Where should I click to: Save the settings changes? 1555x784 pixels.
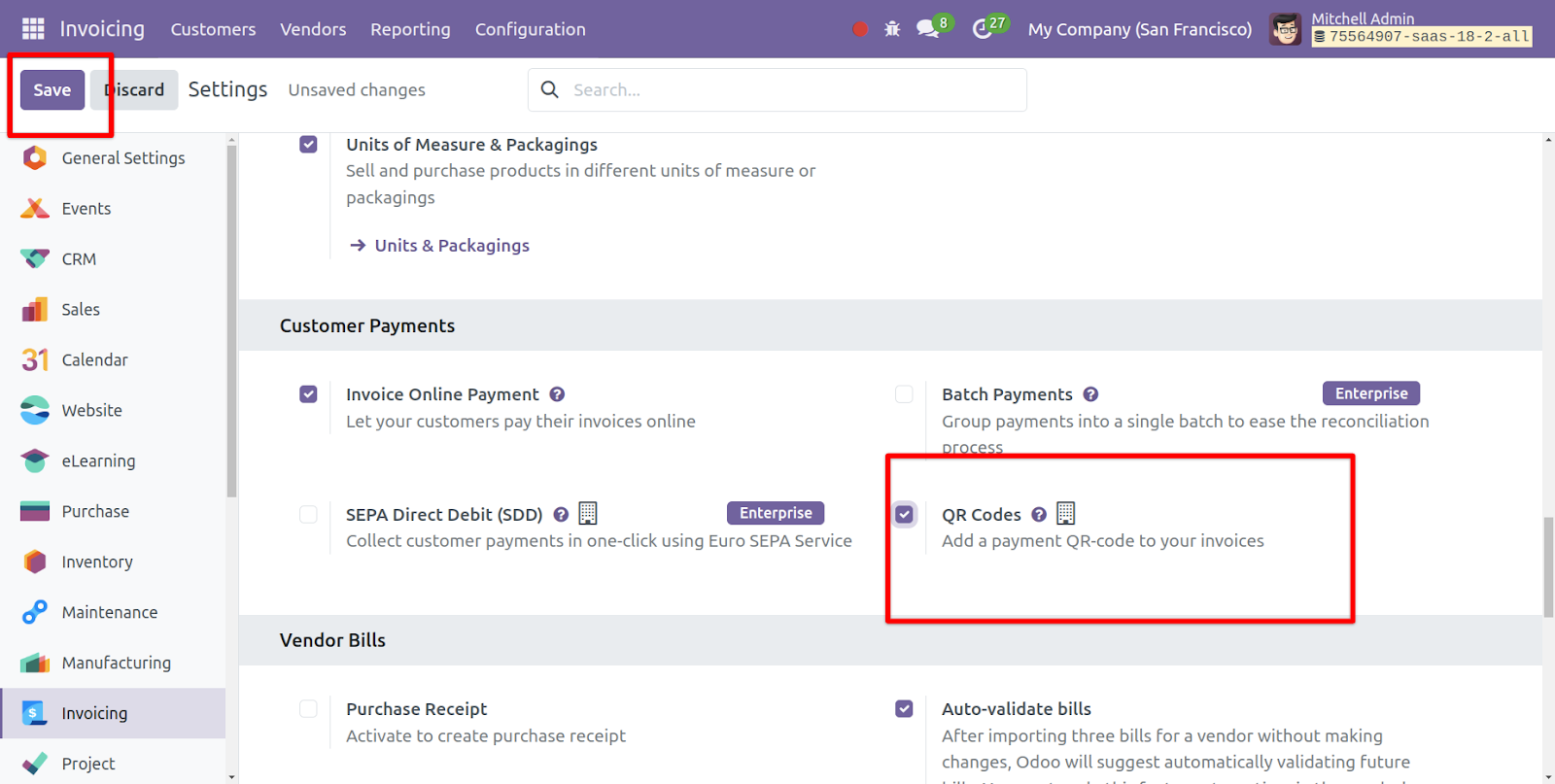[52, 89]
